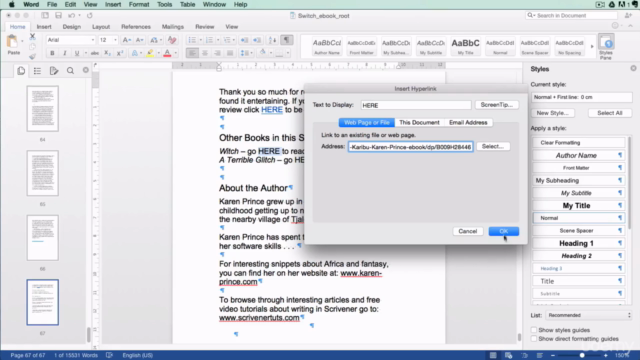Show thumbnails pane in sidebar
Image resolution: width=640 pixels, height=360 pixels.
(21, 71)
